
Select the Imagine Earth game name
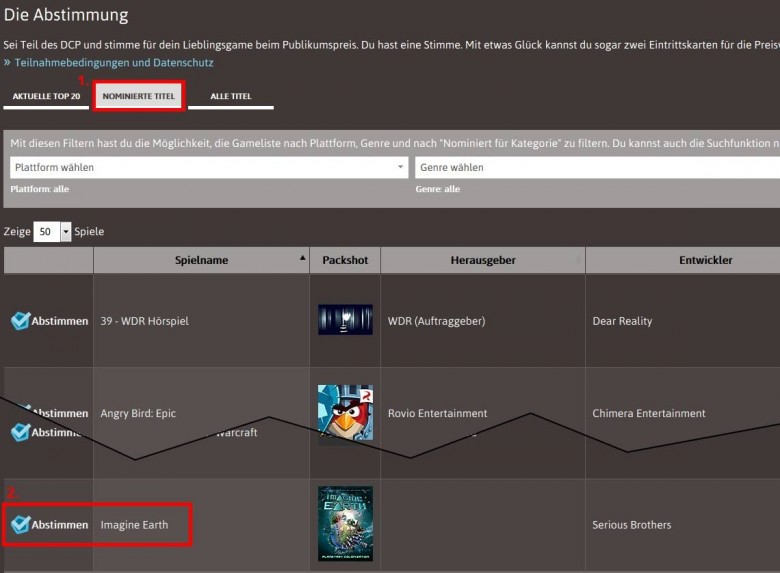click(x=134, y=525)
